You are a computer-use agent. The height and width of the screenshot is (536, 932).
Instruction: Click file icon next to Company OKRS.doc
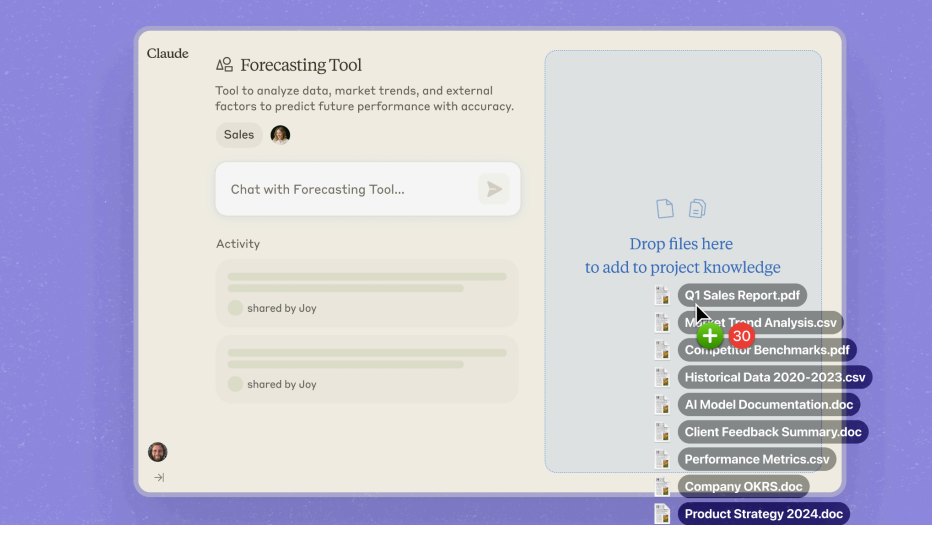pyautogui.click(x=662, y=487)
